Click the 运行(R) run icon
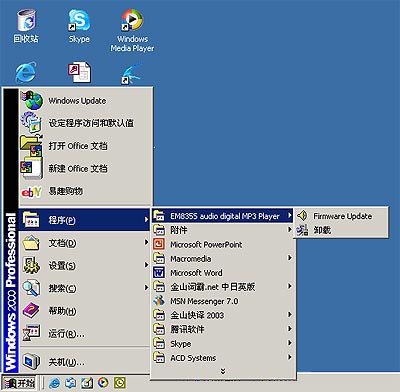This screenshot has height=392, width=400. [31, 333]
